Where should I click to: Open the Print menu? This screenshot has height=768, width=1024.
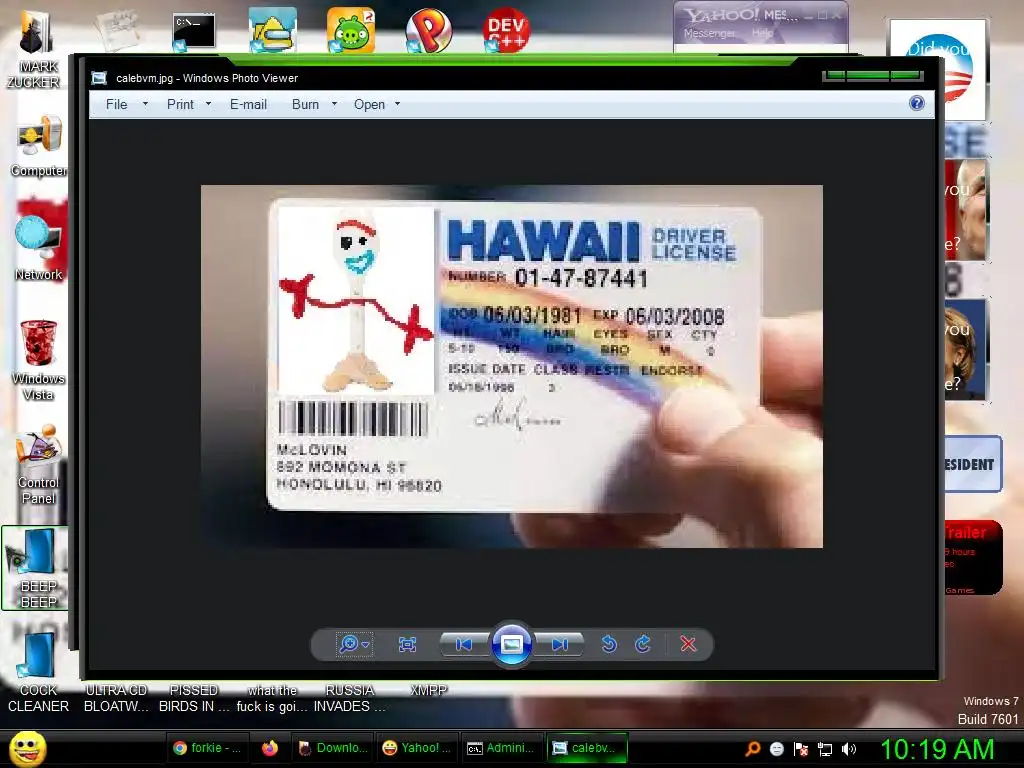pyautogui.click(x=180, y=104)
